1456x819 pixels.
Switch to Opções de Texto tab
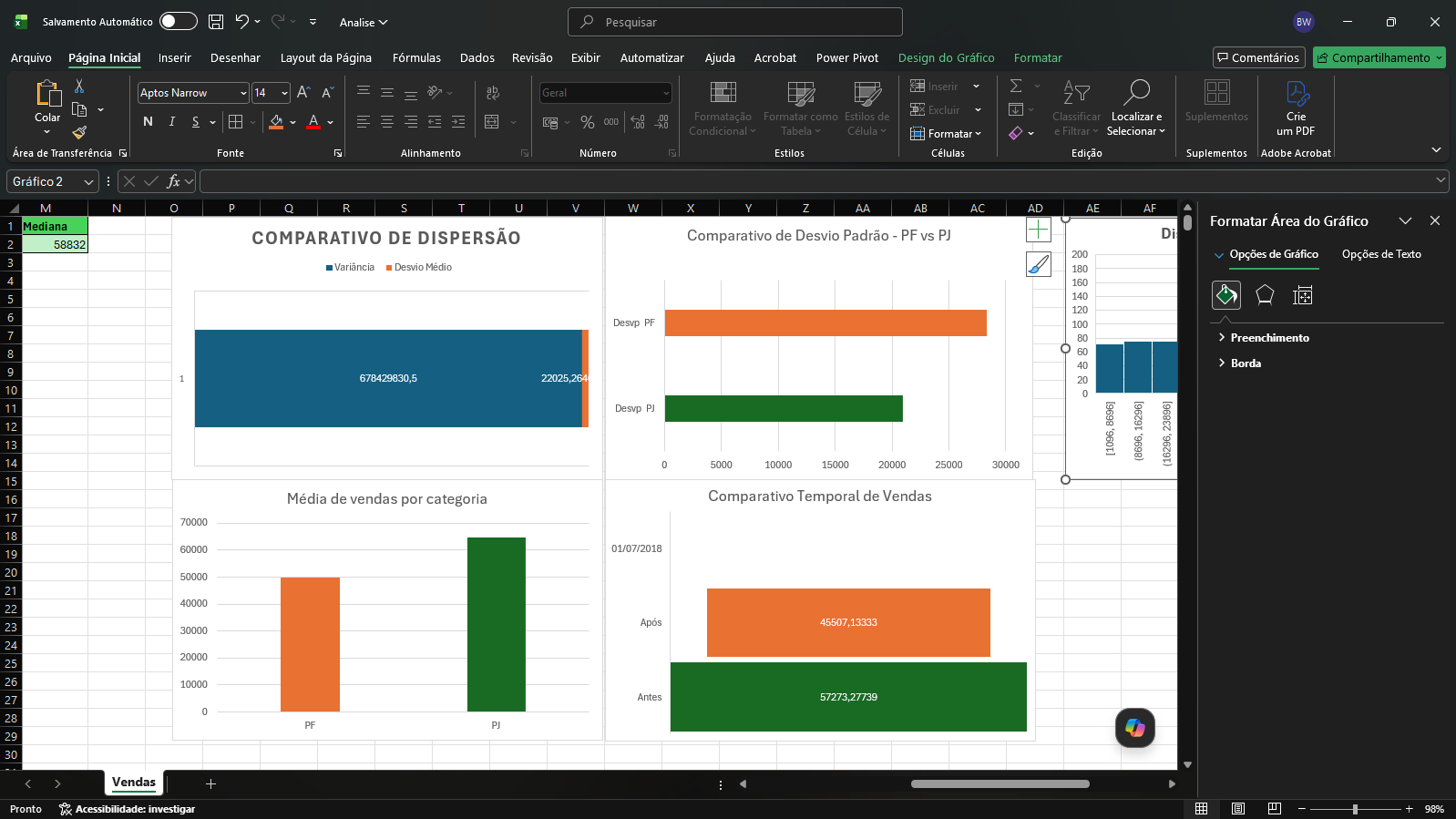(1381, 254)
